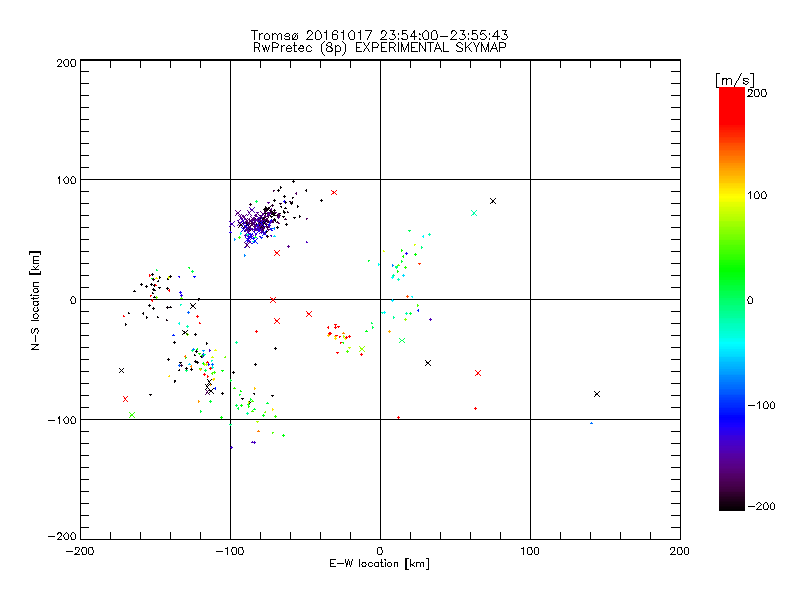The height and width of the screenshot is (600, 800).
Task: Select cyan X marker at E-W 62, N-S 72
Action: tap(474, 213)
